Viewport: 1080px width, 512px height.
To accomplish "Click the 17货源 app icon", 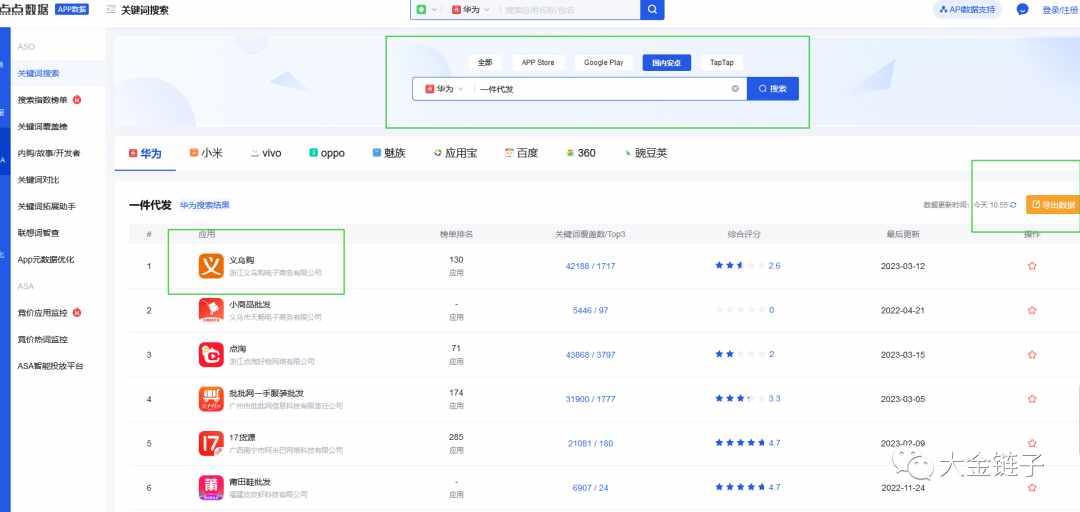I will click(x=211, y=443).
